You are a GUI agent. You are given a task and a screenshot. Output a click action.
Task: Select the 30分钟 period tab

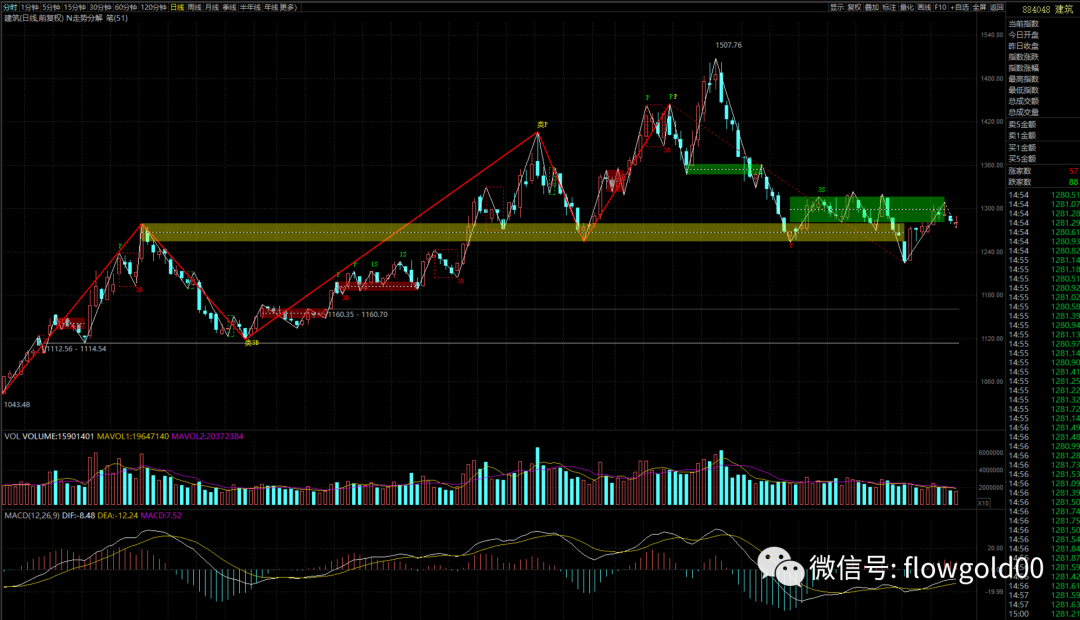[x=100, y=7]
